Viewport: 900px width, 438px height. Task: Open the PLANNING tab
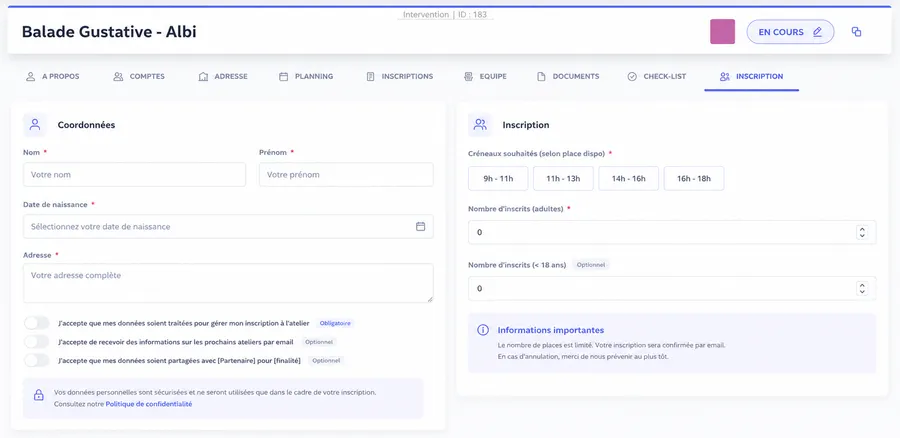pyautogui.click(x=306, y=76)
